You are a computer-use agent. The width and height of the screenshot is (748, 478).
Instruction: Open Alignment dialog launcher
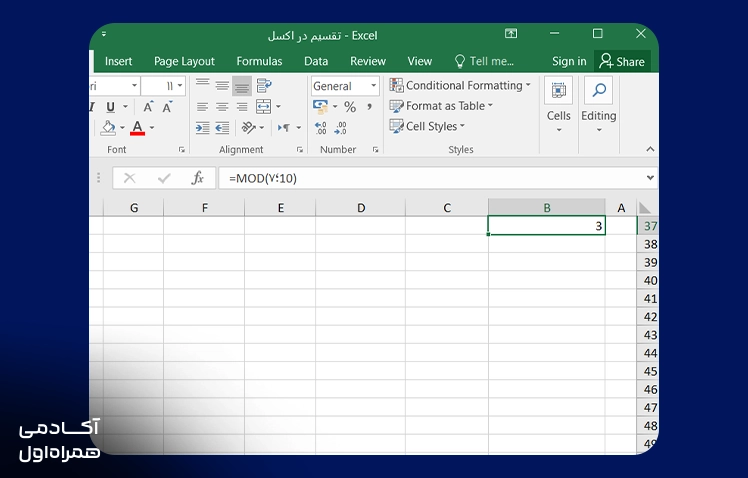(x=300, y=150)
